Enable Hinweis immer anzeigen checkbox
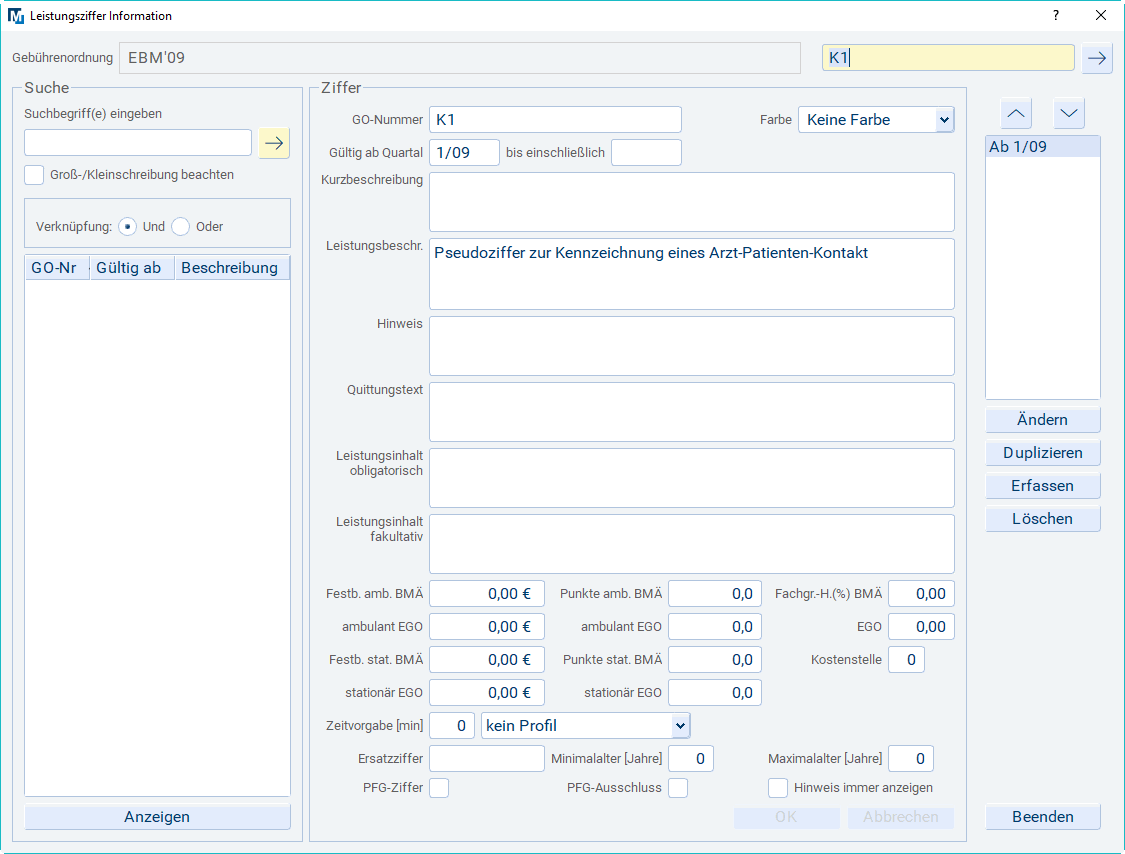Viewport: 1125px width, 854px height. click(x=778, y=788)
